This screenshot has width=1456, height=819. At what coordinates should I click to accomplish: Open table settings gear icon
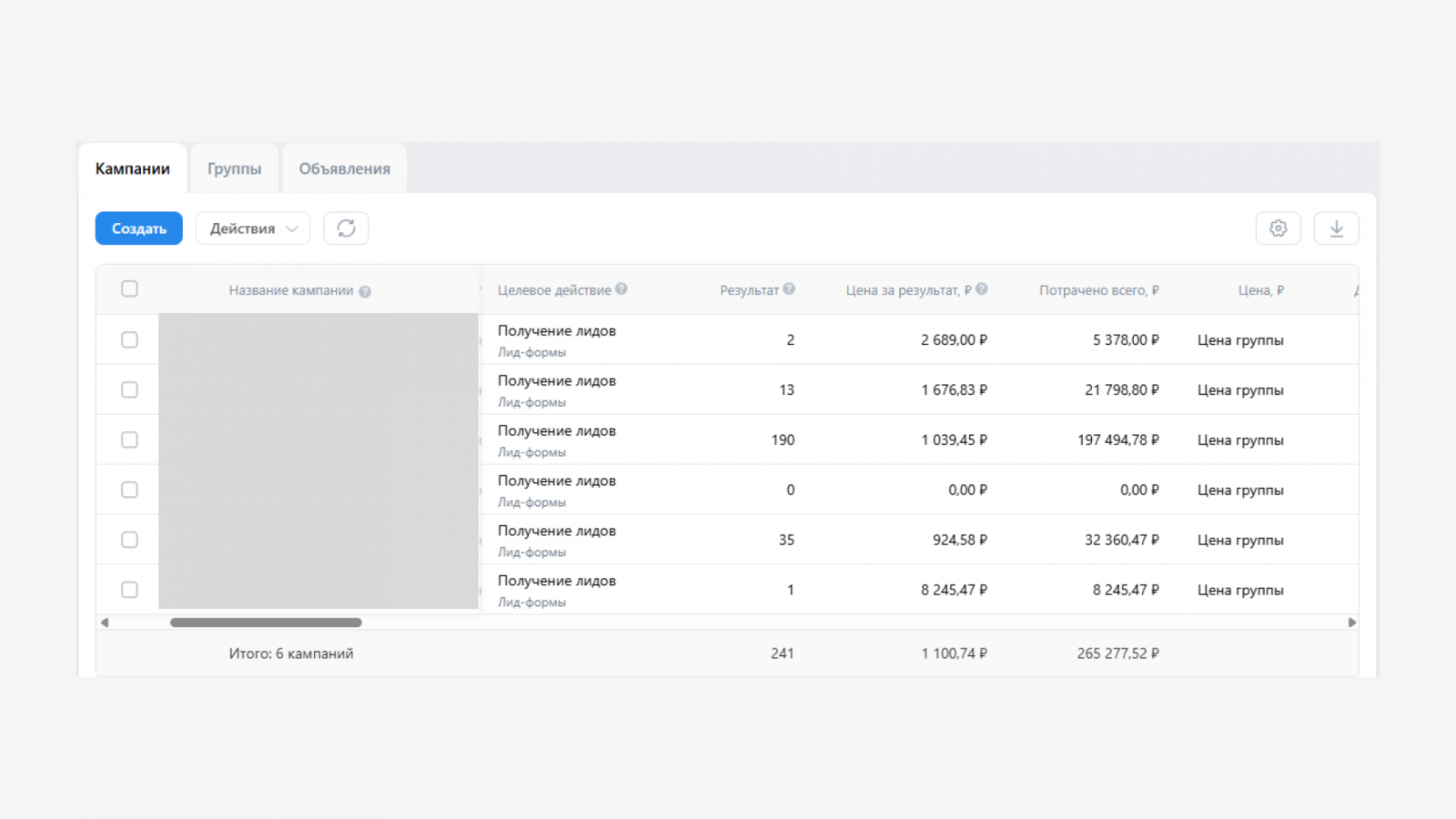coord(1279,228)
